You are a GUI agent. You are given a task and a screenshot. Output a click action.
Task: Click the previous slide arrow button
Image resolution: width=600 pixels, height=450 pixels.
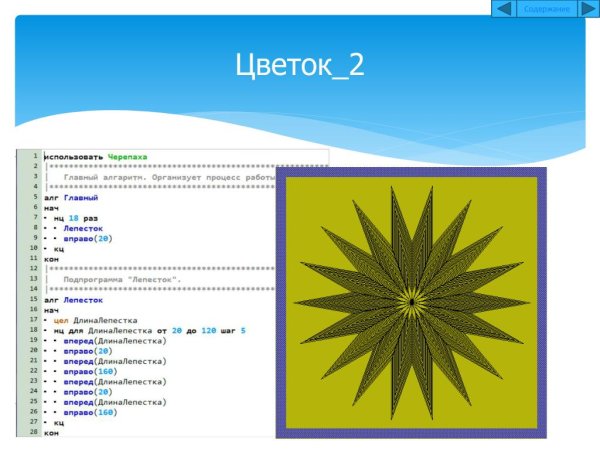(505, 9)
